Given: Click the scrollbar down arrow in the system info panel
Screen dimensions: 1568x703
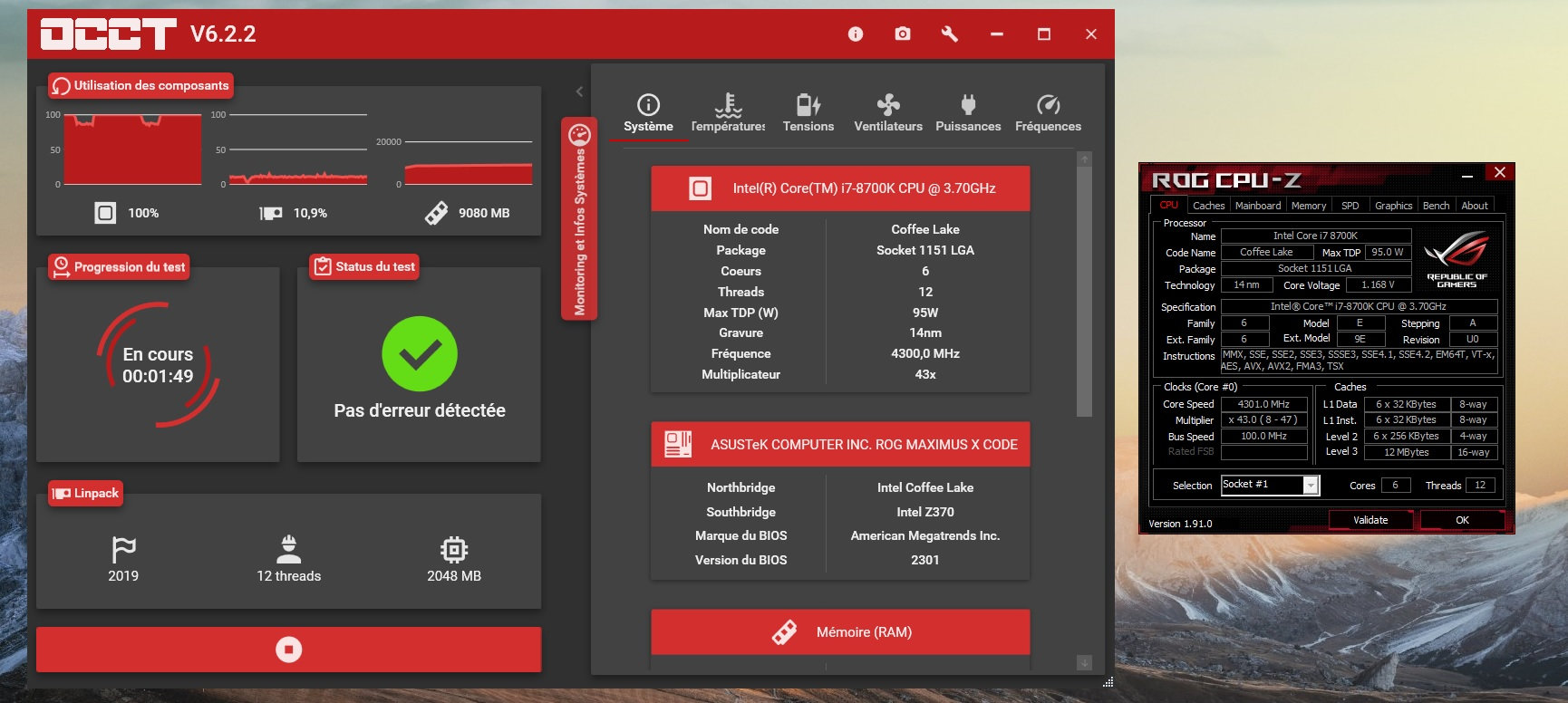Looking at the screenshot, I should 1084,663.
